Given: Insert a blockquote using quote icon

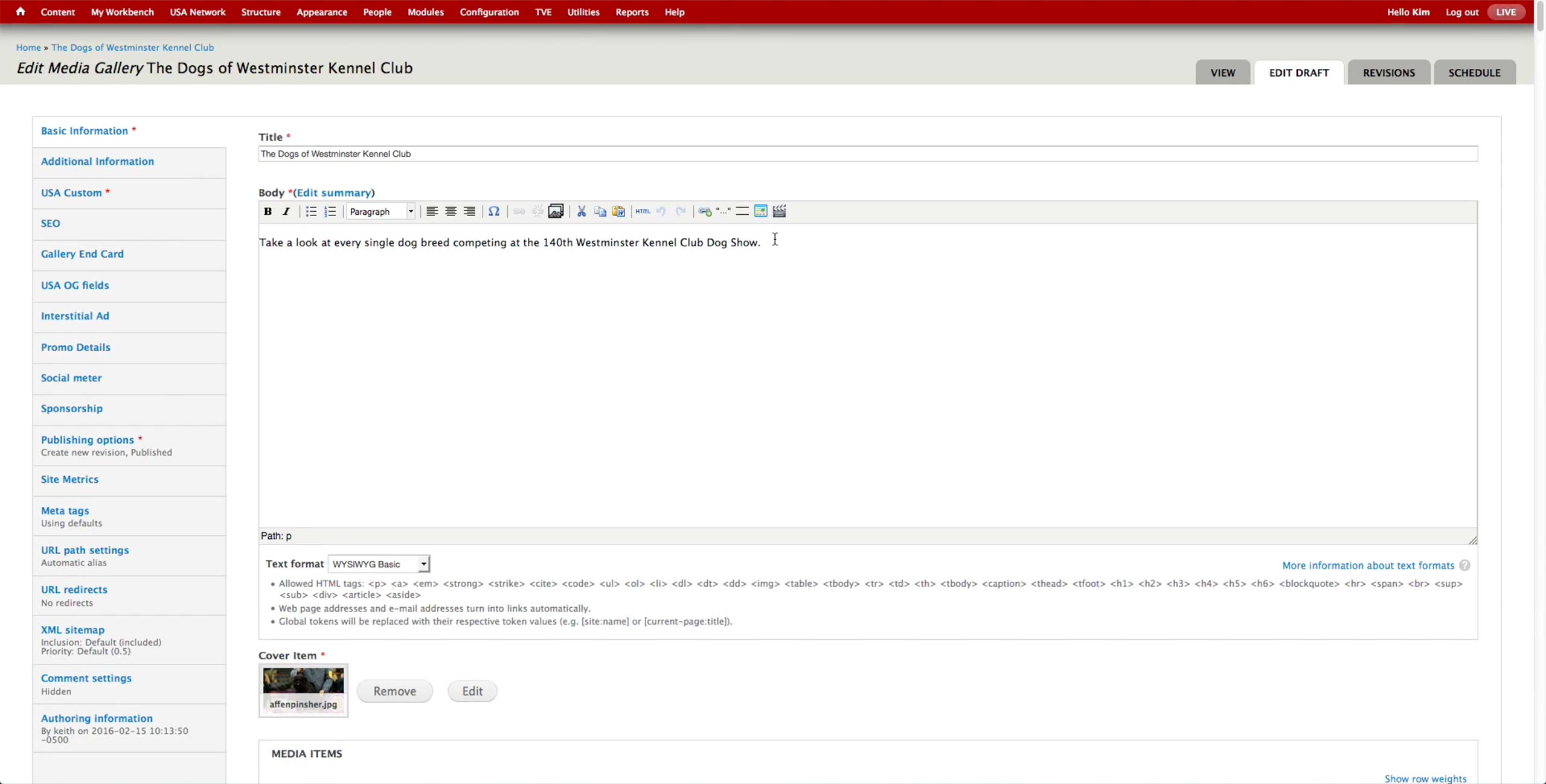Looking at the screenshot, I should pyautogui.click(x=723, y=211).
